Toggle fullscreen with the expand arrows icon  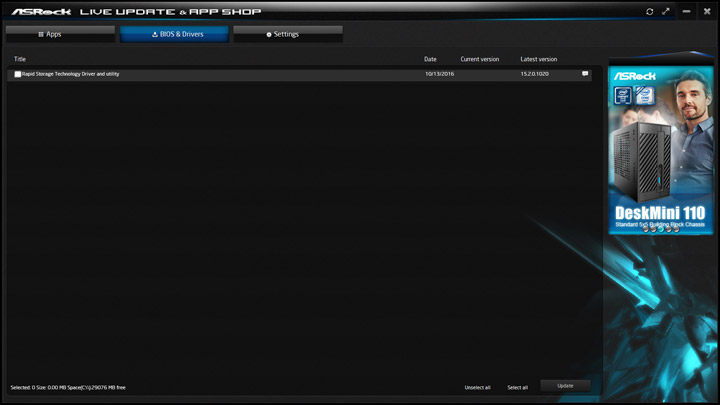click(x=666, y=11)
